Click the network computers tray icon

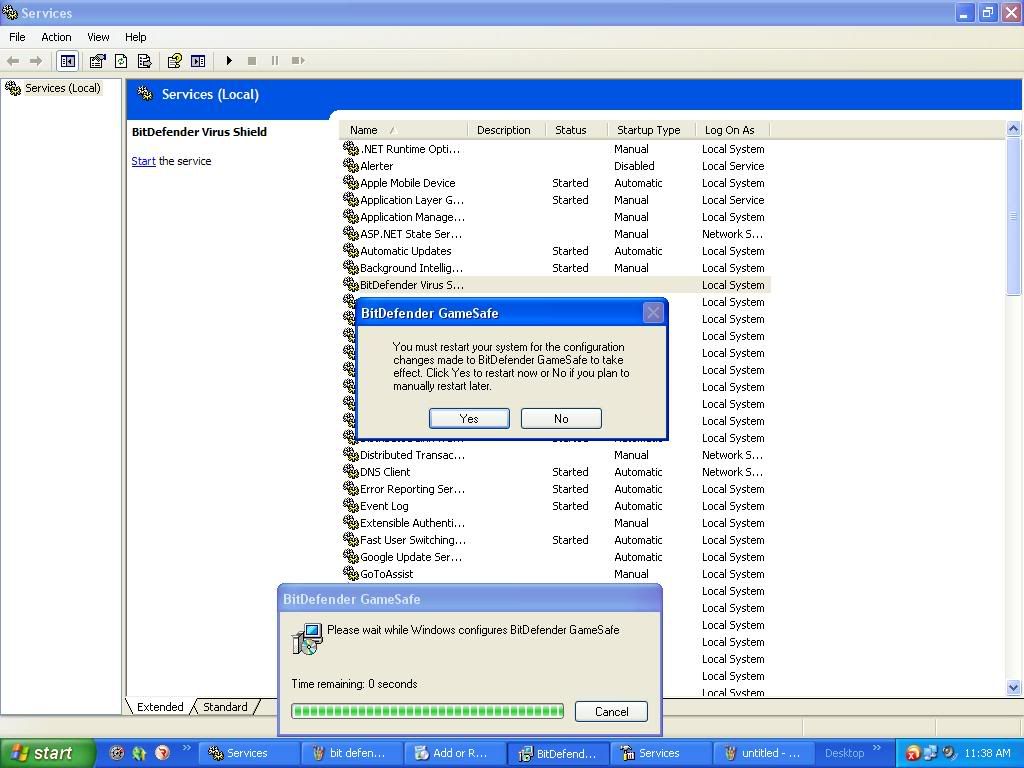[x=930, y=753]
